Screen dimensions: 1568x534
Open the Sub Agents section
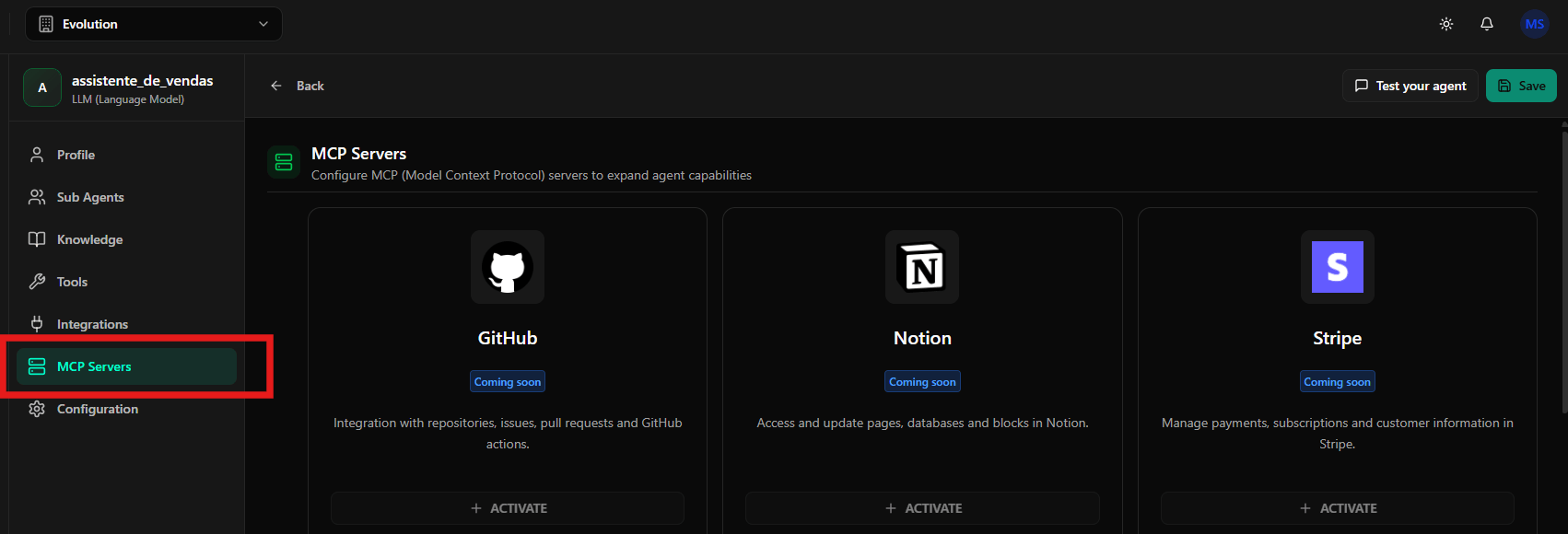(126, 197)
